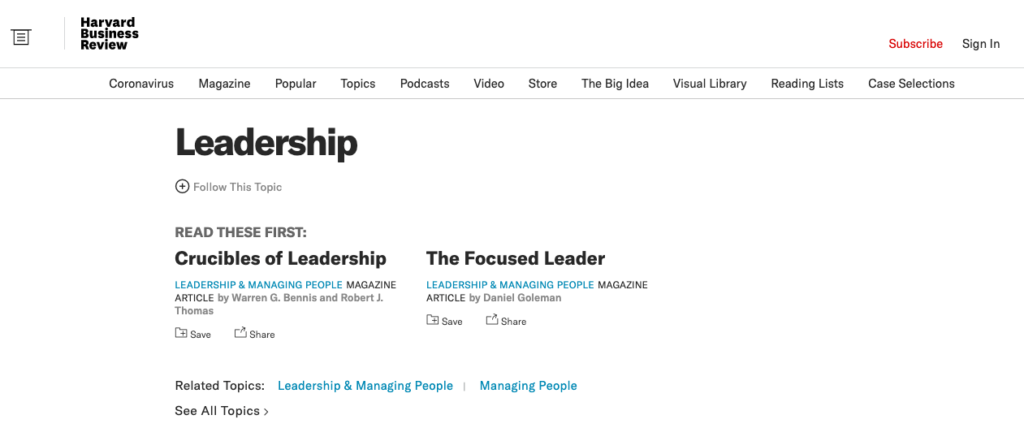Click the plus icon to follow topic

click(x=182, y=186)
